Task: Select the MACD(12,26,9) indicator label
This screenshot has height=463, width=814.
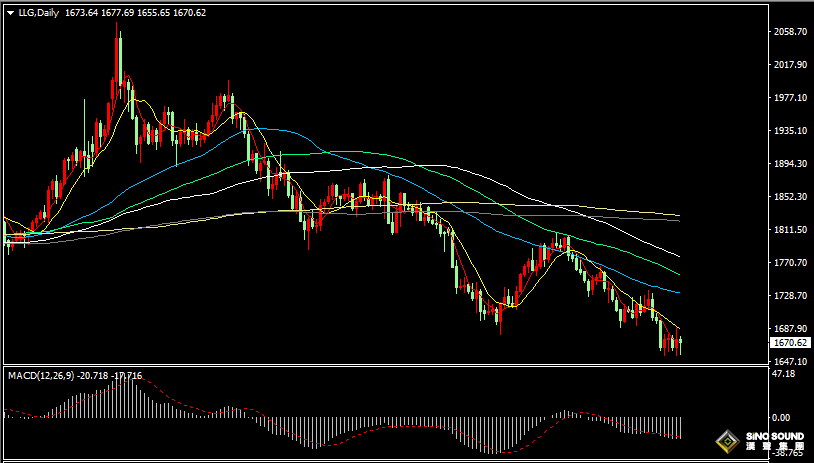Action: [x=40, y=376]
